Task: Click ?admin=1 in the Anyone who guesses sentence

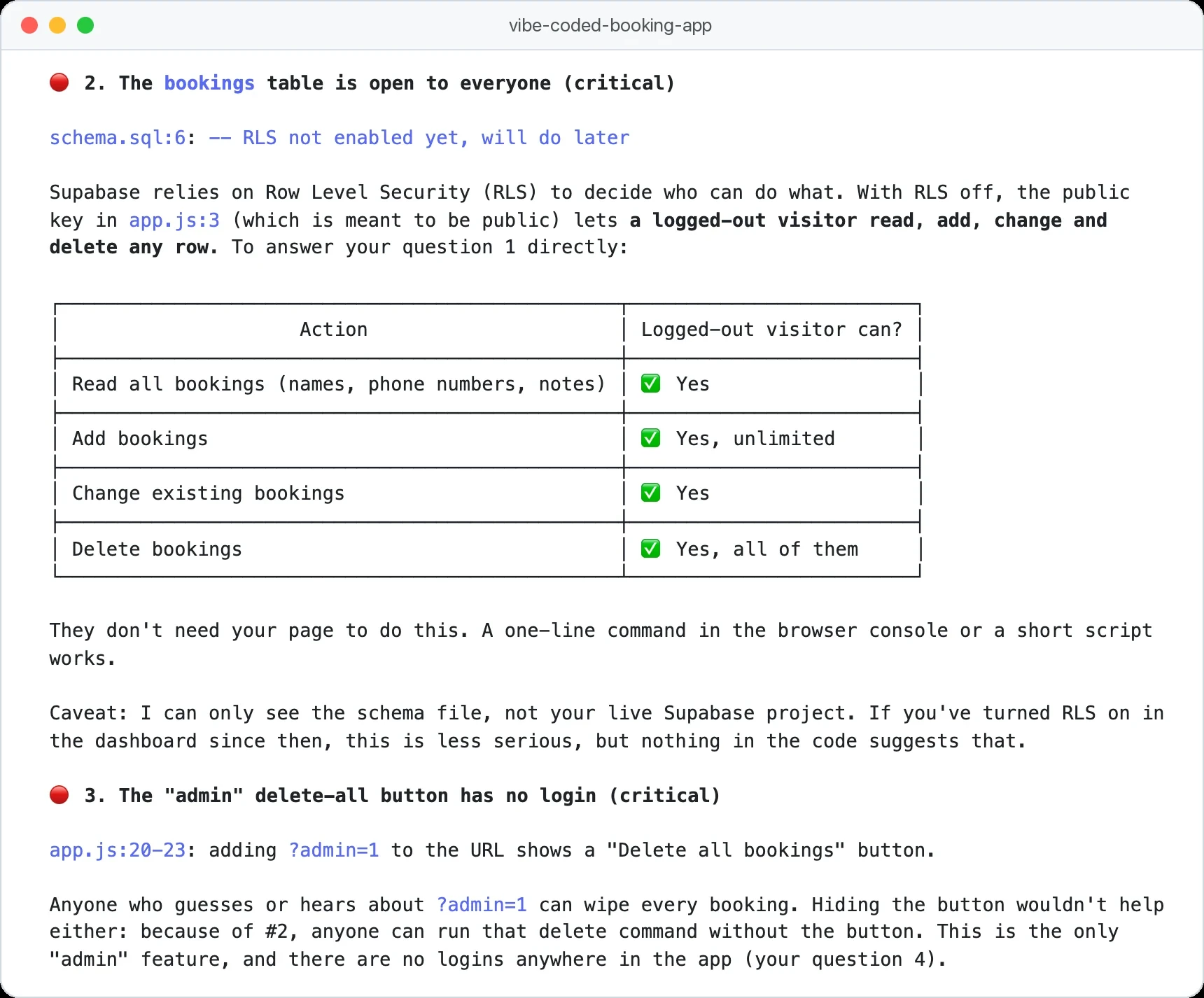Action: pos(482,905)
